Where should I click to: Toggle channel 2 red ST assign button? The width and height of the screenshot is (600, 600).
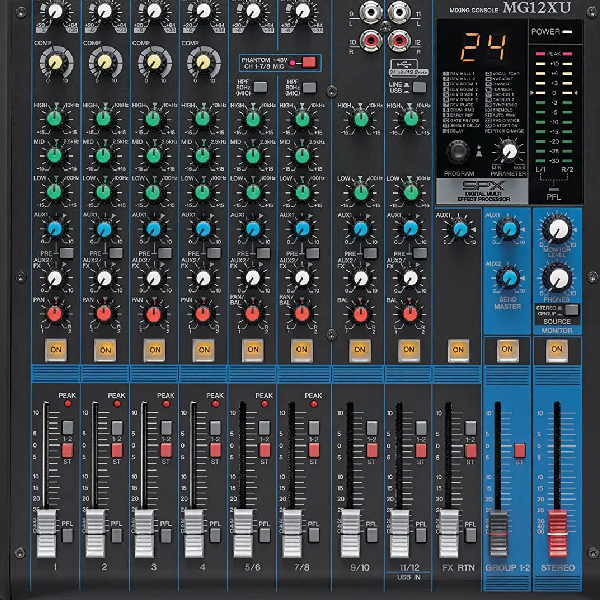(x=117, y=450)
